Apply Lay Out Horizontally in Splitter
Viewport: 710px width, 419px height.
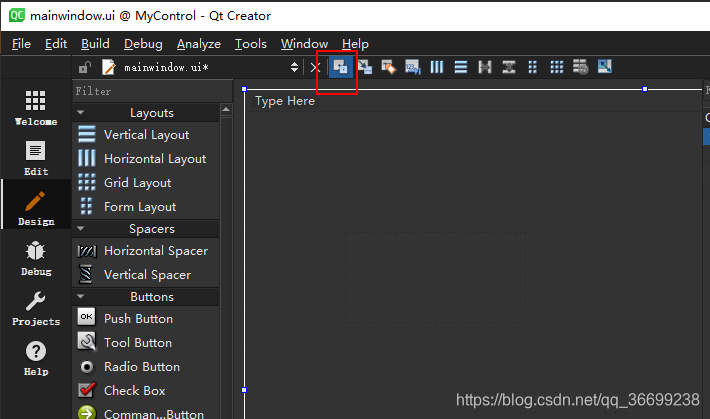pyautogui.click(x=485, y=67)
